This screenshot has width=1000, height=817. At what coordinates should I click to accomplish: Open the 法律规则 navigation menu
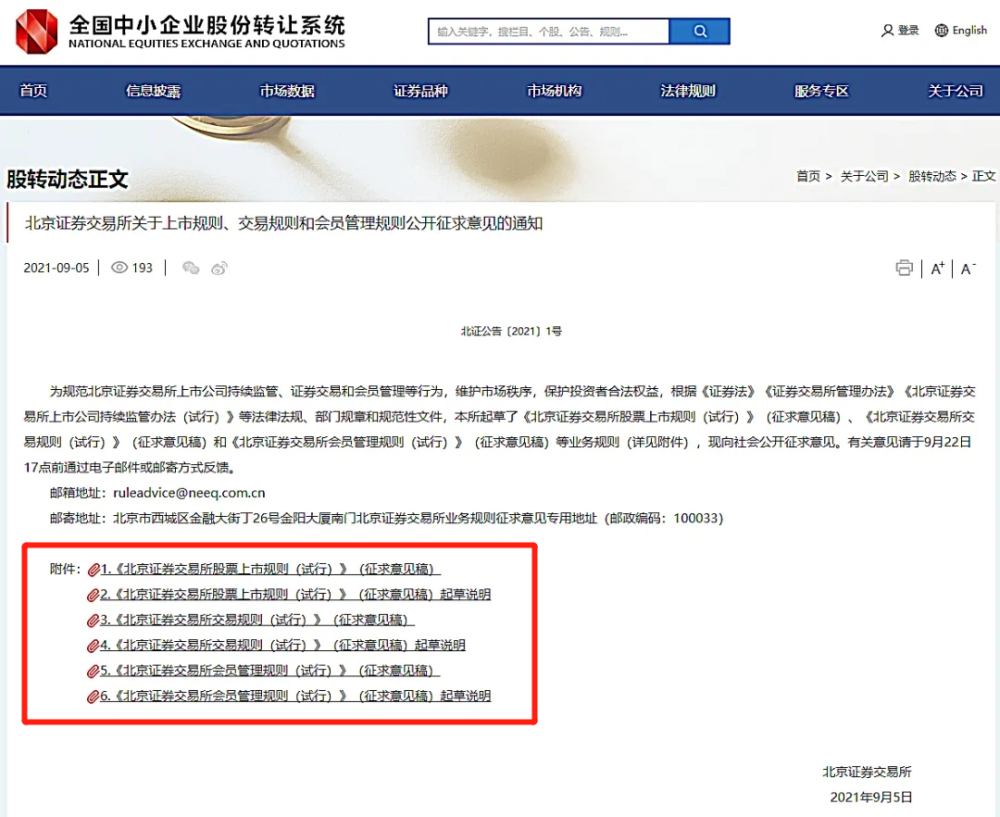click(688, 91)
